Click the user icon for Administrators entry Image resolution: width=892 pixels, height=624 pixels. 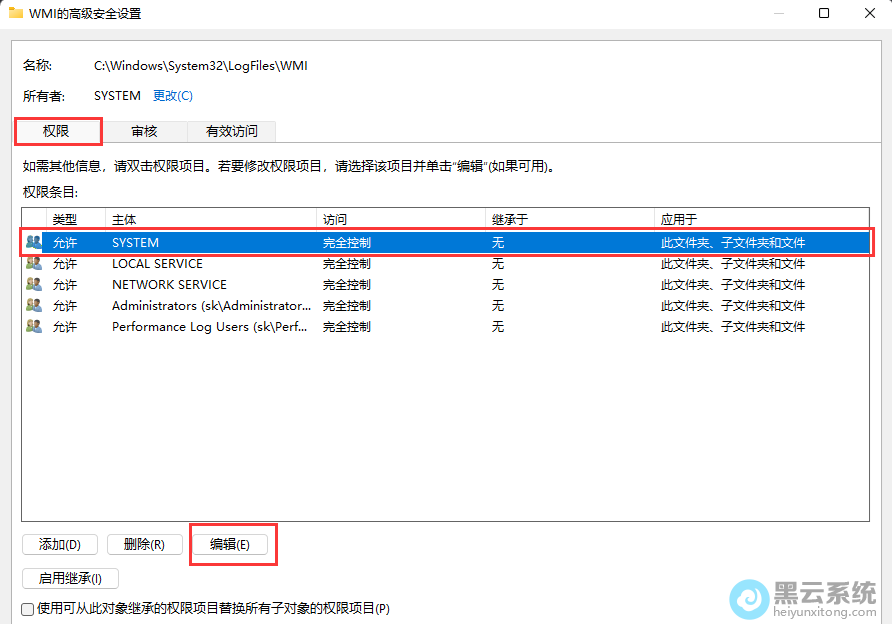(x=34, y=306)
